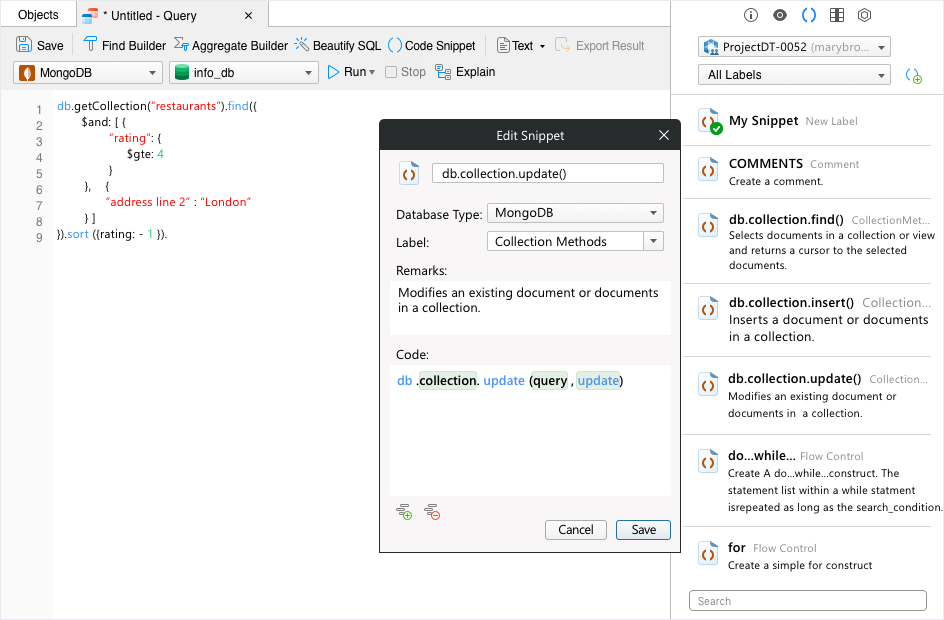The image size is (944, 620).
Task: Open the object information panel icon
Action: point(751,15)
